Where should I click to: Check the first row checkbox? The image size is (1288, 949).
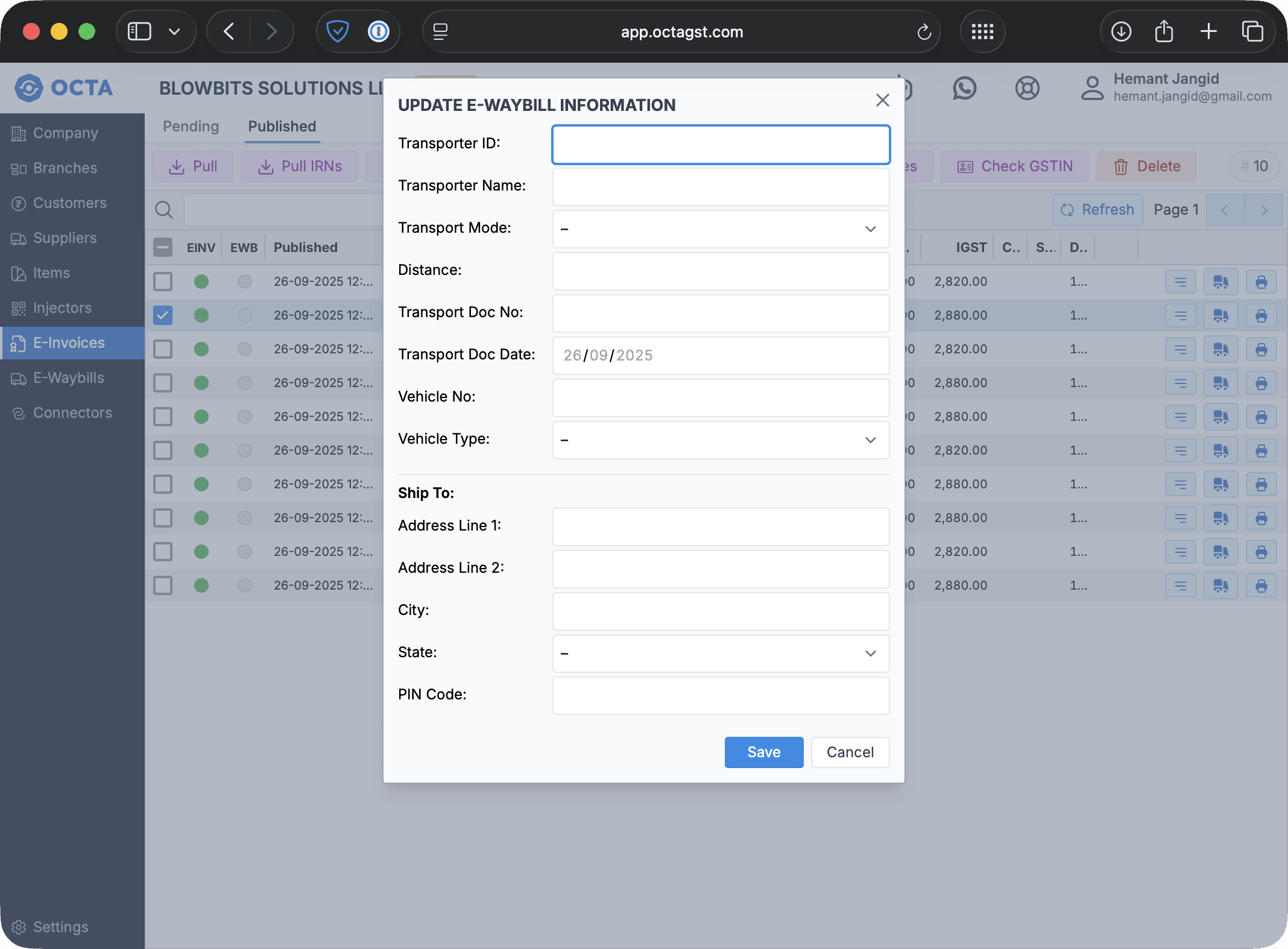[163, 282]
